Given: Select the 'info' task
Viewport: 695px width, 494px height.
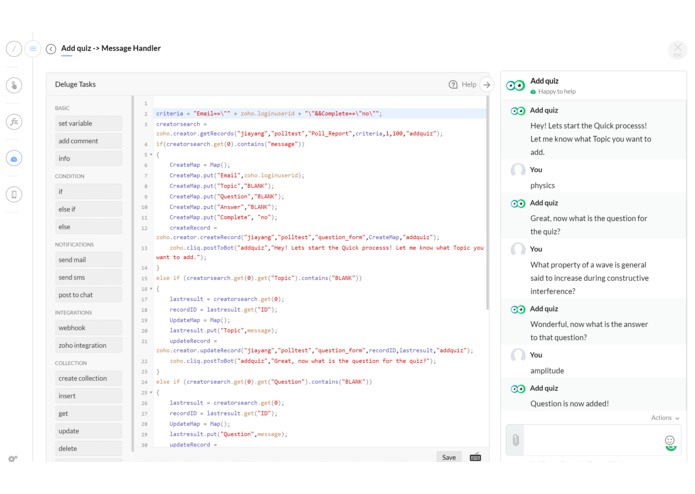Looking at the screenshot, I should 88,158.
